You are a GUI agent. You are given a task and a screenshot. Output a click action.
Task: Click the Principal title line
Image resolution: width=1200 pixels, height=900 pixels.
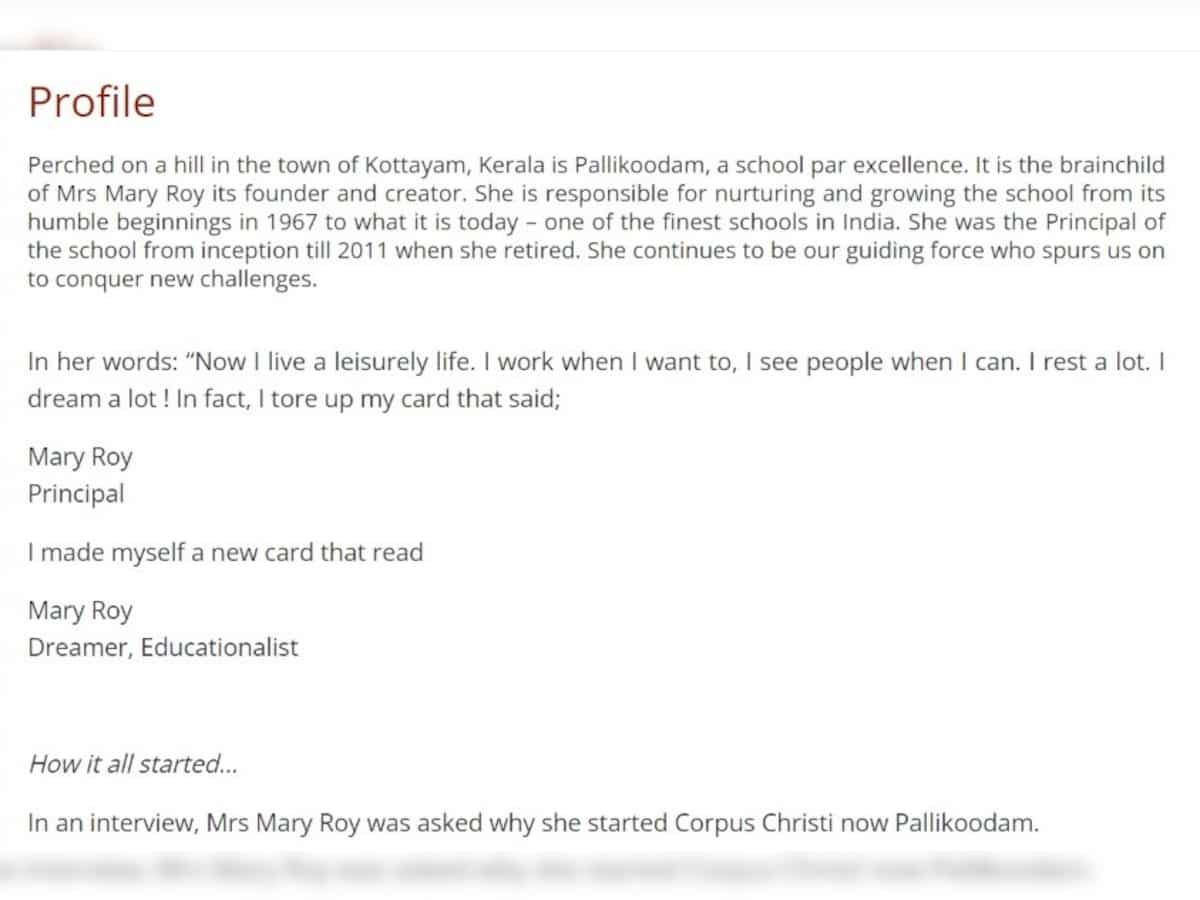click(x=76, y=494)
